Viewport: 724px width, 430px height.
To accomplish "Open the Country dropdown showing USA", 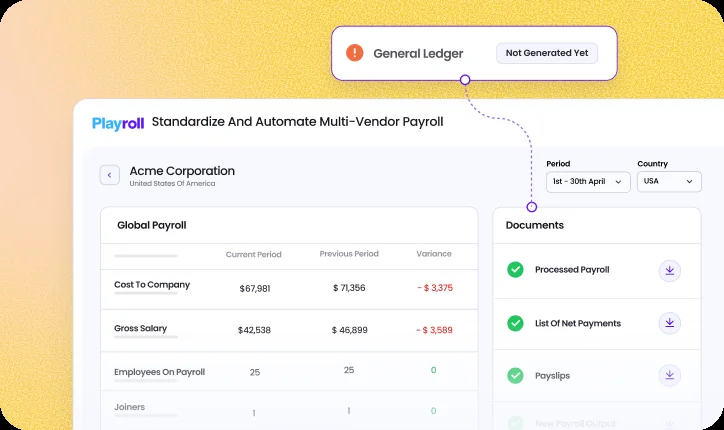I will [x=669, y=182].
